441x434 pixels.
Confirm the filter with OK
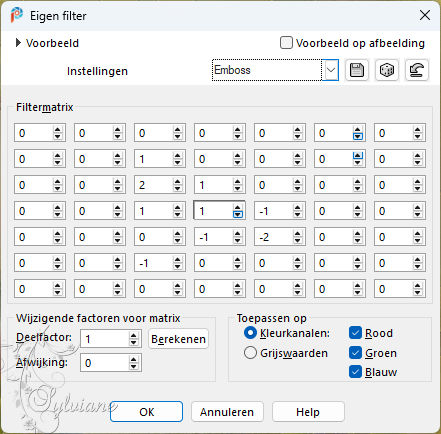[147, 412]
